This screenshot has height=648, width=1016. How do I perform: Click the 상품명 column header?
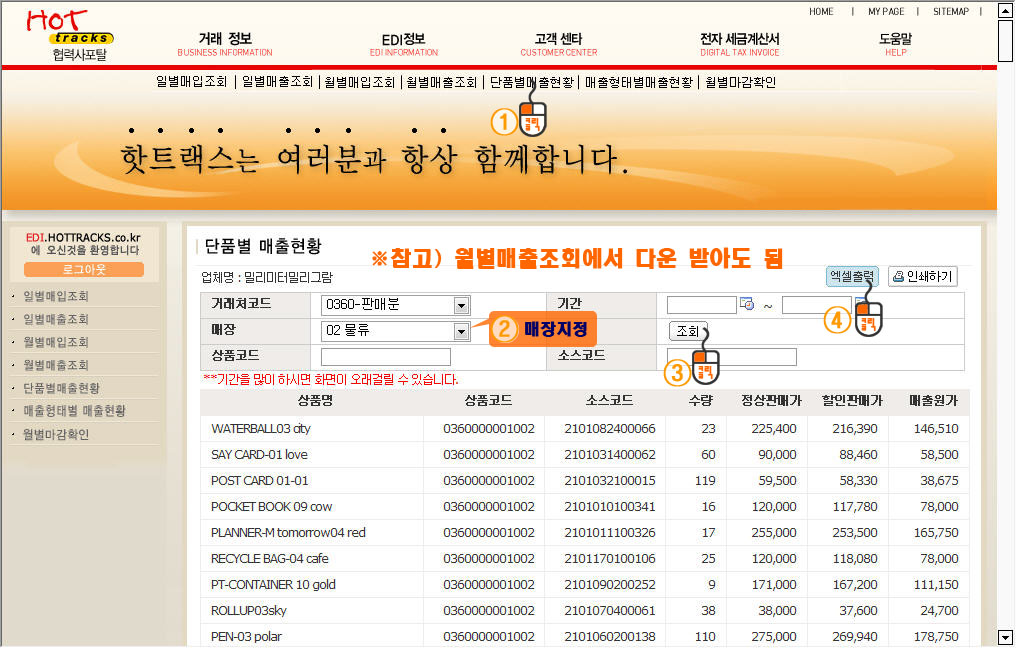315,400
